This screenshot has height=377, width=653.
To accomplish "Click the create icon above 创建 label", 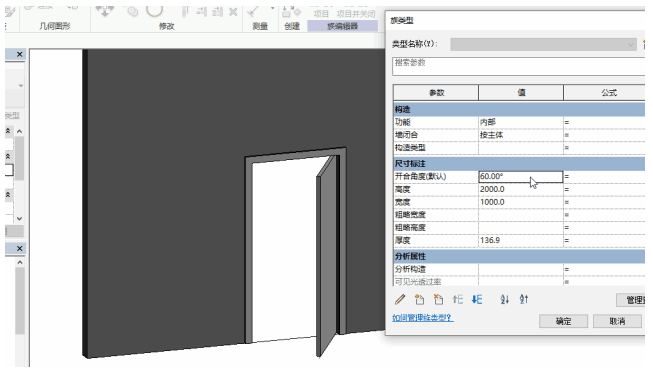I will click(291, 11).
